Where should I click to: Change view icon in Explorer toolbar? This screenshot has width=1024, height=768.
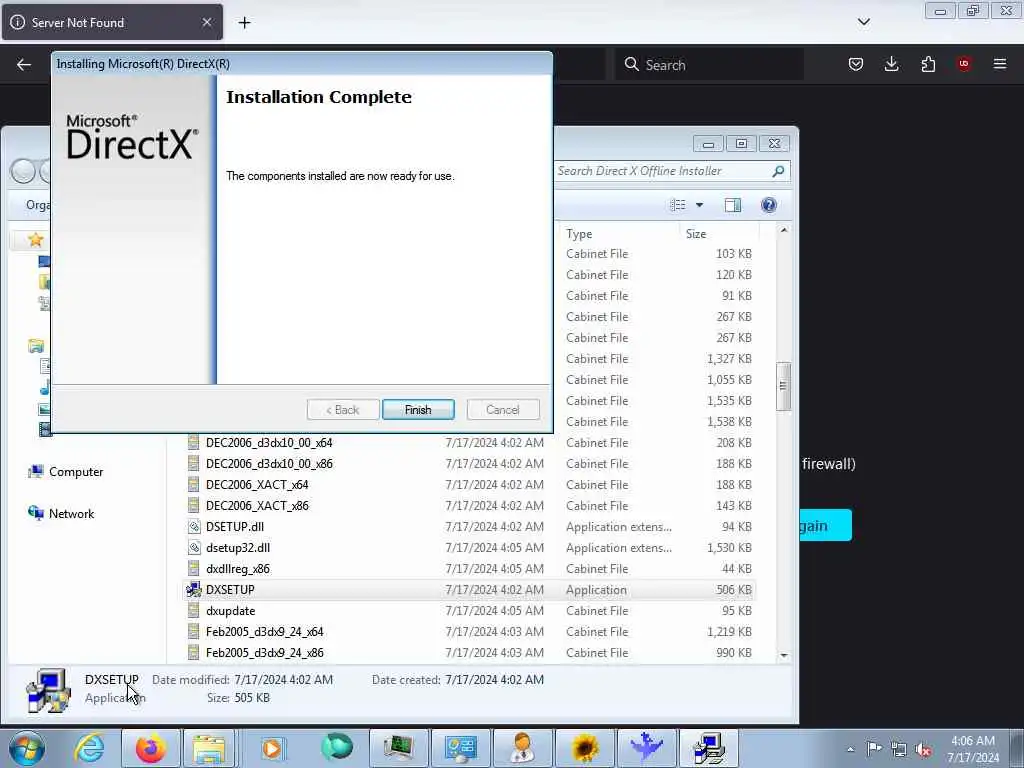point(678,205)
